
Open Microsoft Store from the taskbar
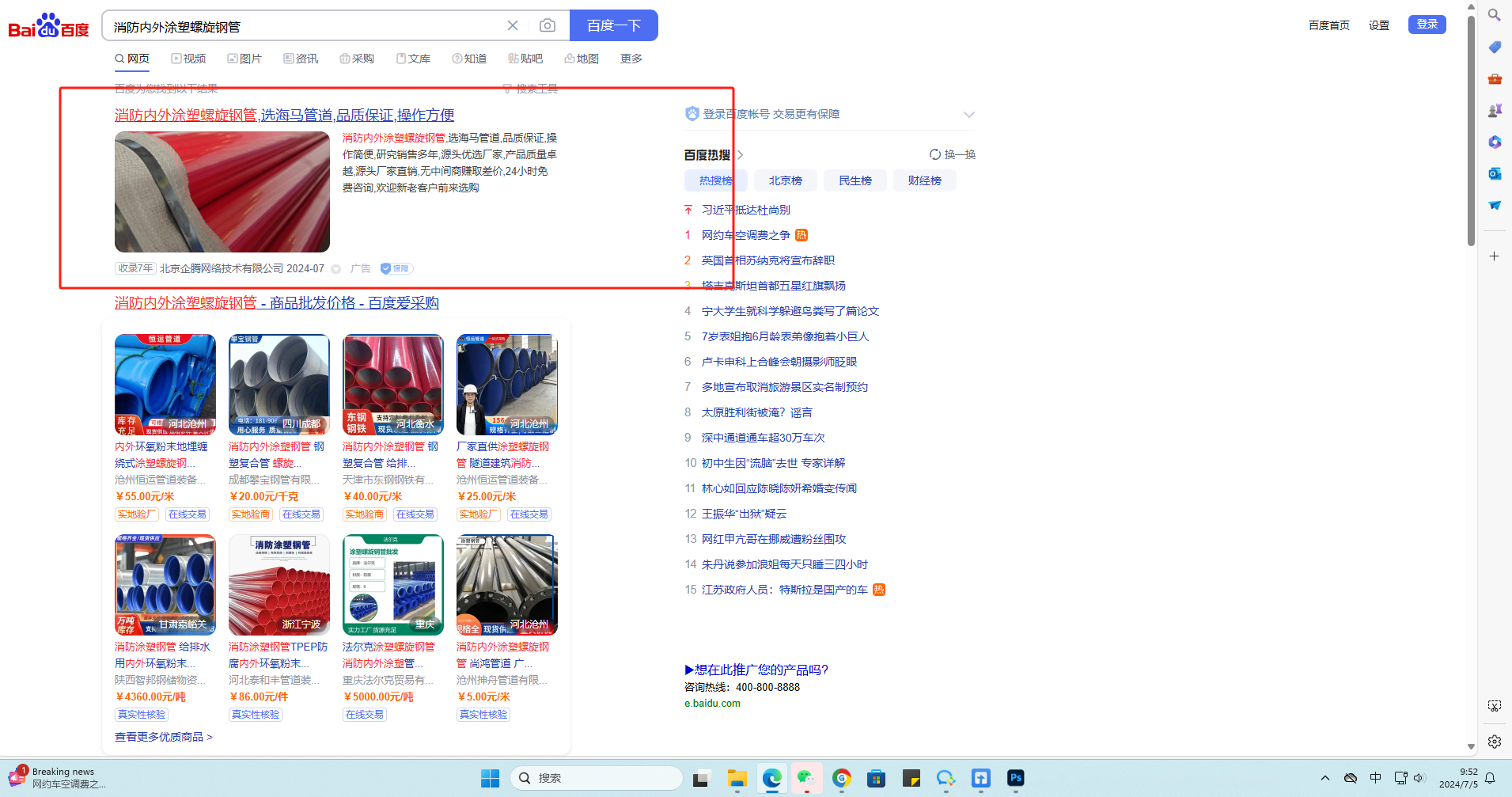[x=876, y=779]
